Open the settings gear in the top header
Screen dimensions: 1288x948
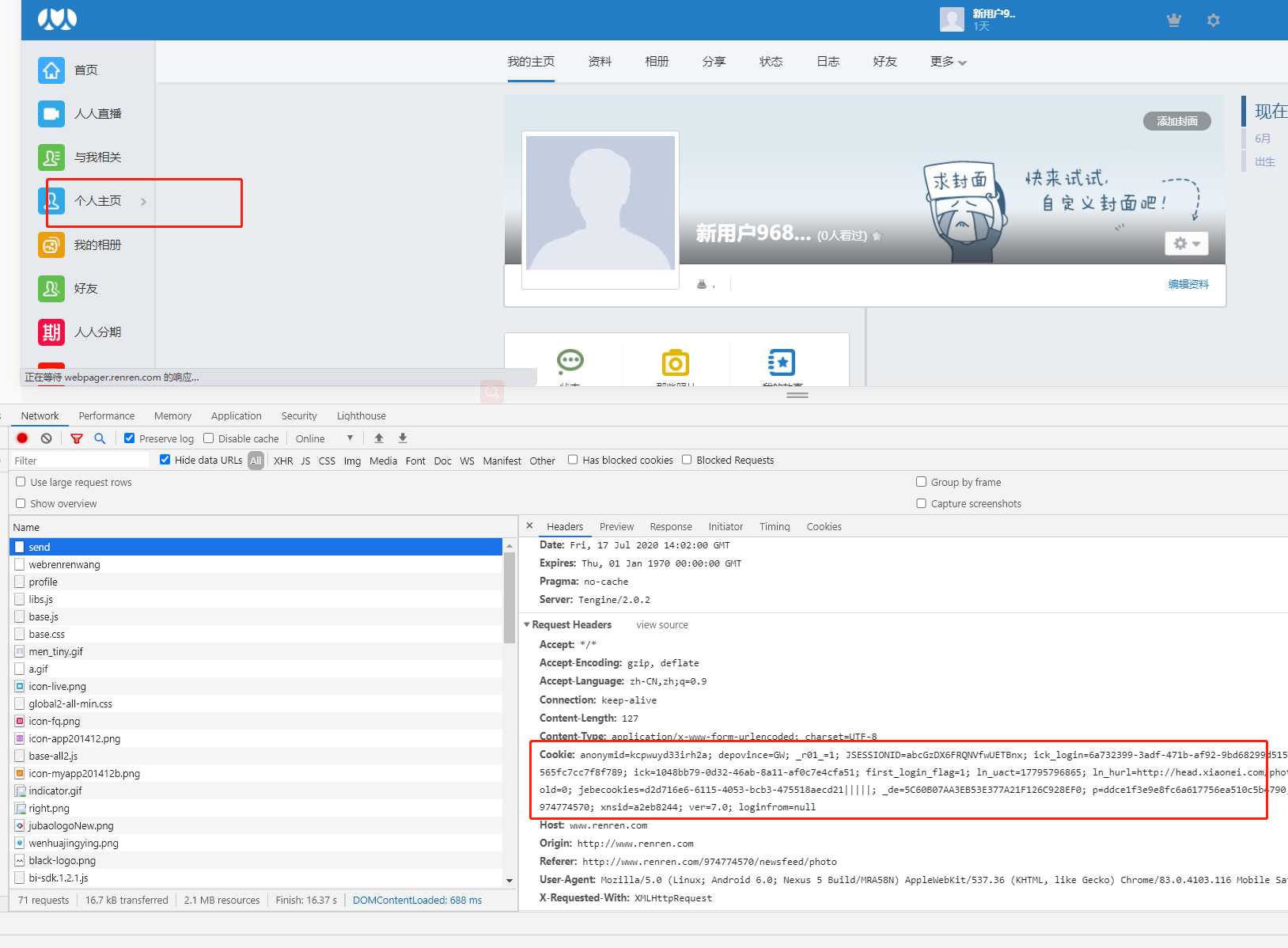[x=1213, y=21]
